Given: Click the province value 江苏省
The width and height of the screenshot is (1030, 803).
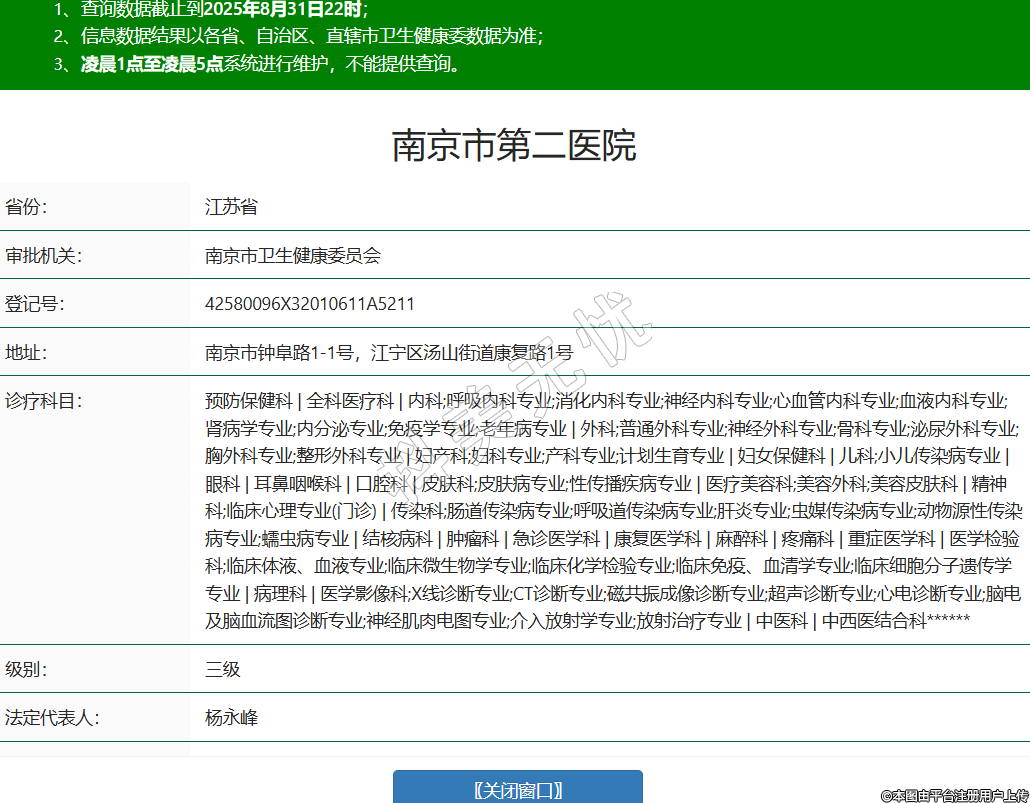Looking at the screenshot, I should point(231,207).
